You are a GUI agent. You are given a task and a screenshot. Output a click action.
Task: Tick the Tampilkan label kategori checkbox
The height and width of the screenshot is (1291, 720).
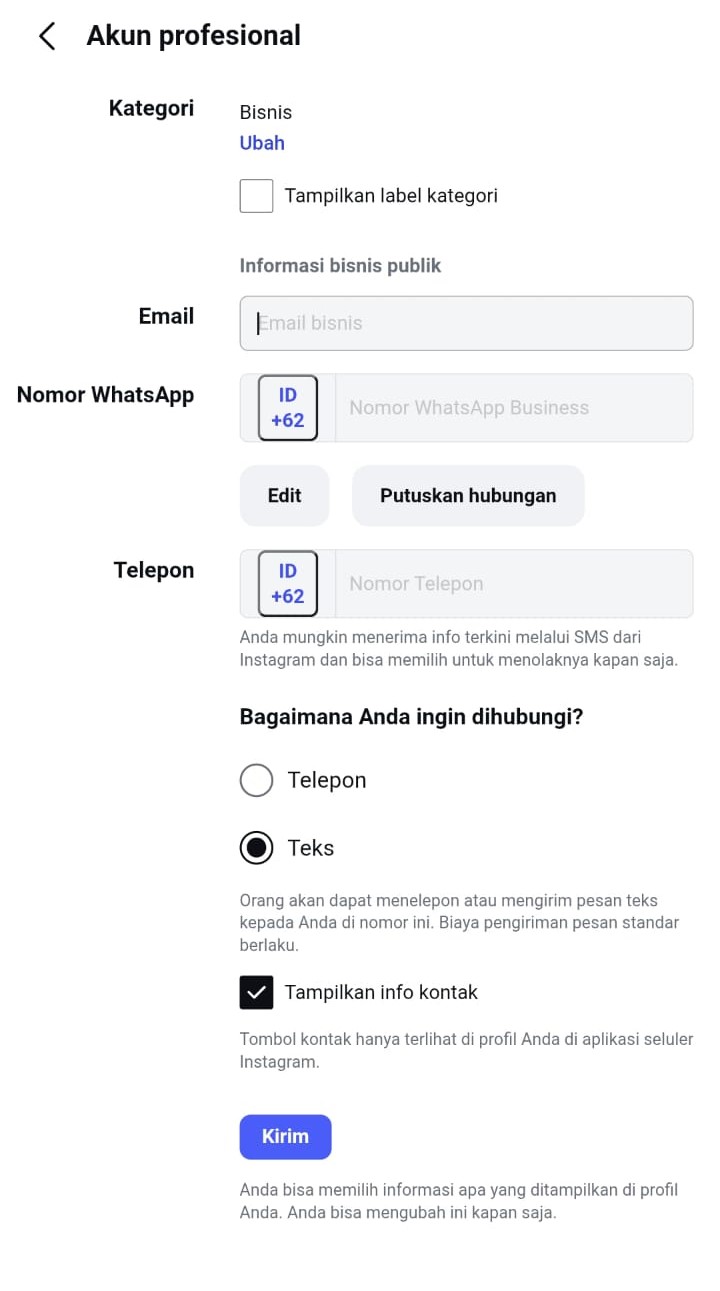tap(257, 196)
